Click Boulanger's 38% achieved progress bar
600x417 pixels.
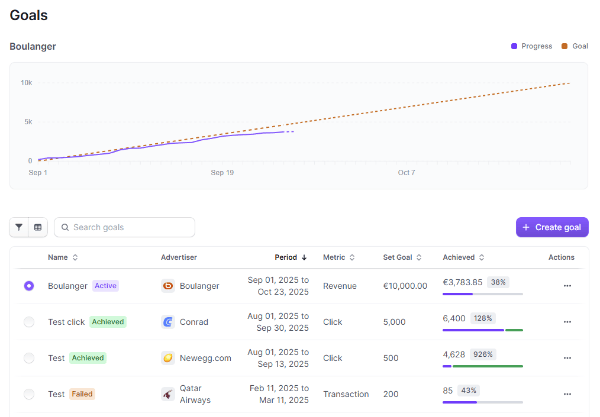[x=482, y=294]
